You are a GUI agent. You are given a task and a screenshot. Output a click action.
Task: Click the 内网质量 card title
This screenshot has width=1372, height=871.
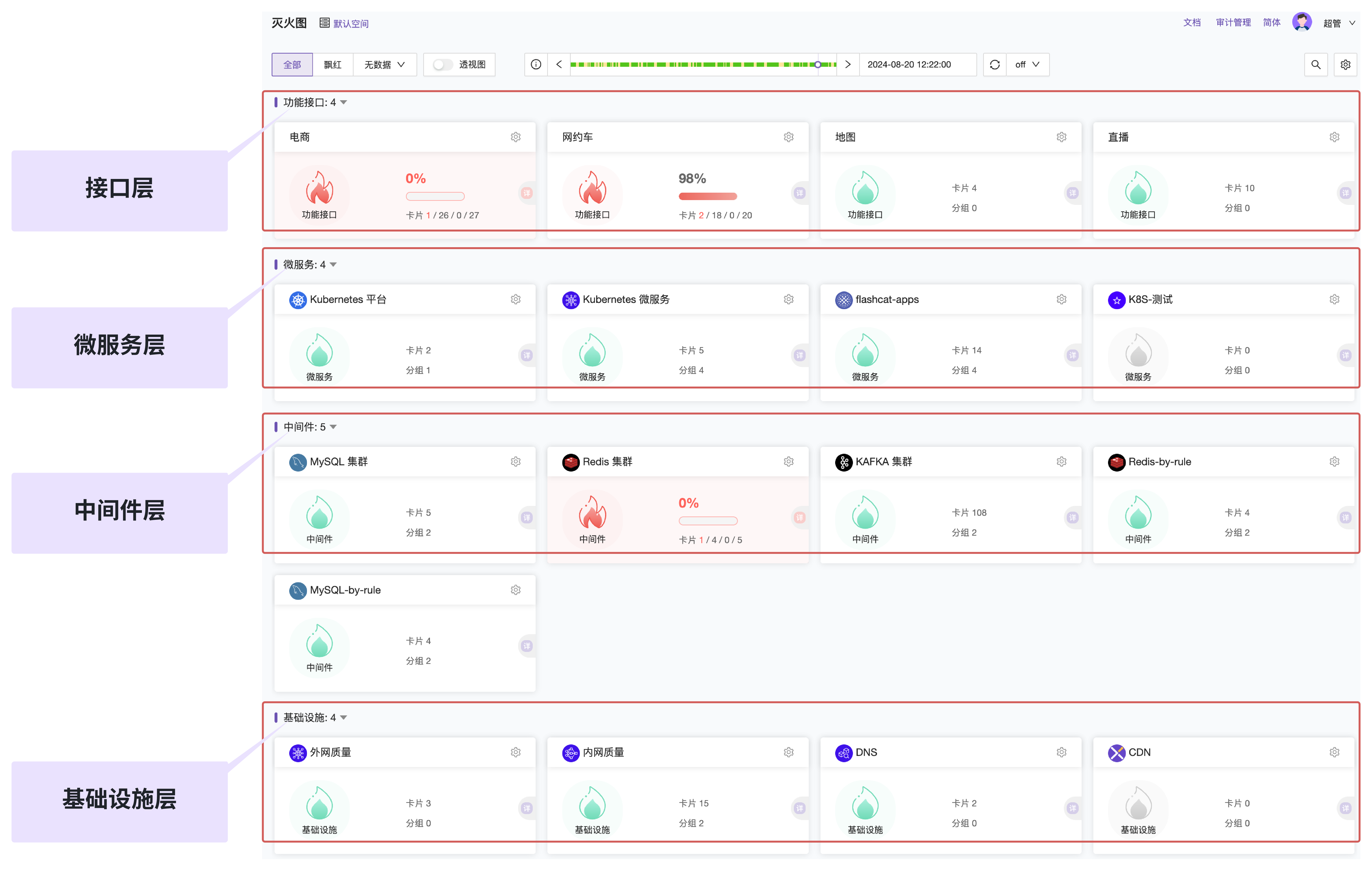603,753
